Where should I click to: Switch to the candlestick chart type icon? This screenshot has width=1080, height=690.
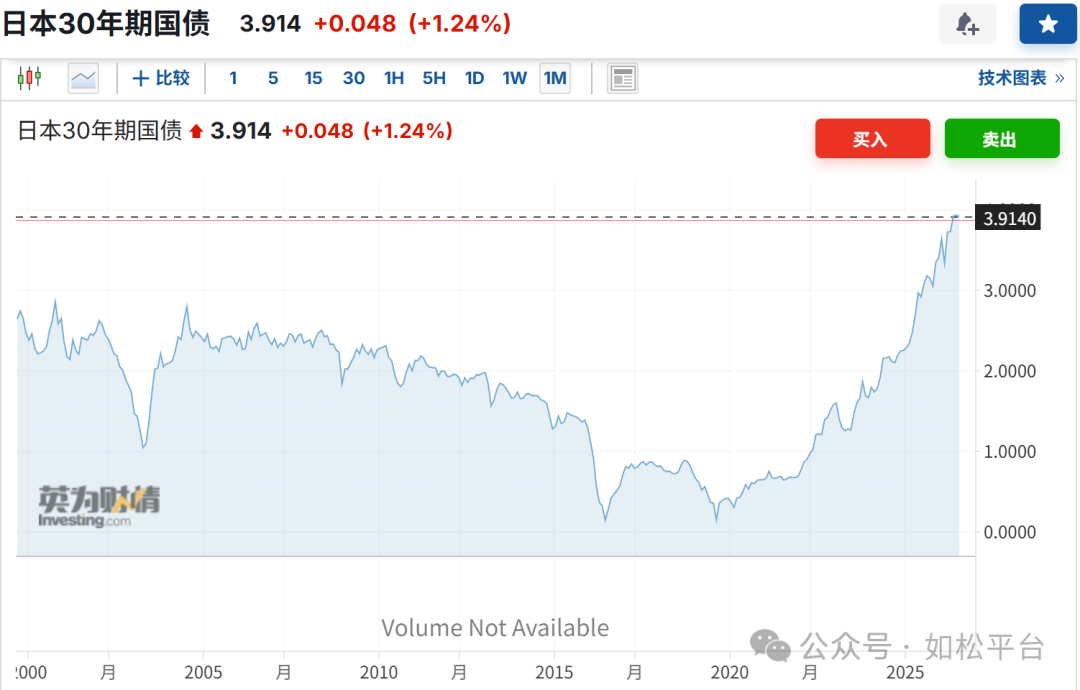[x=30, y=78]
